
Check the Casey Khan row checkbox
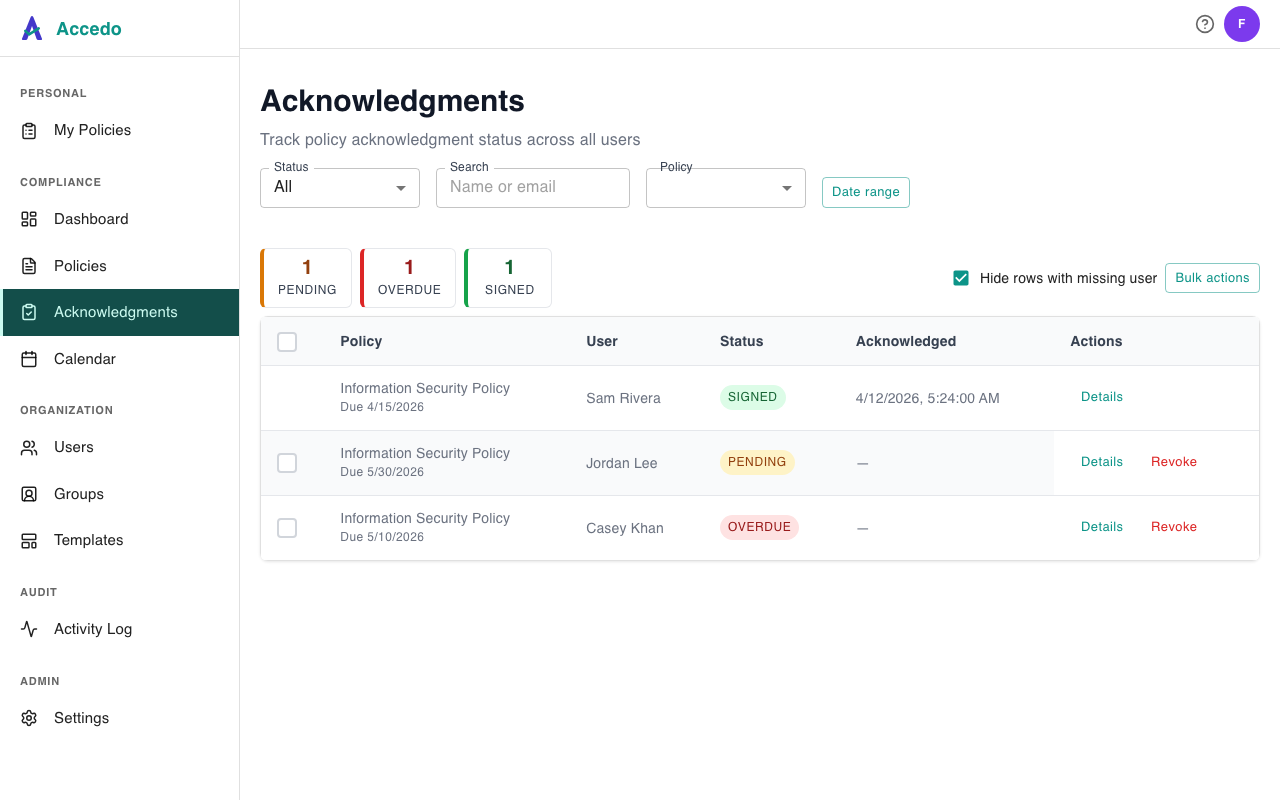pyautogui.click(x=287, y=528)
